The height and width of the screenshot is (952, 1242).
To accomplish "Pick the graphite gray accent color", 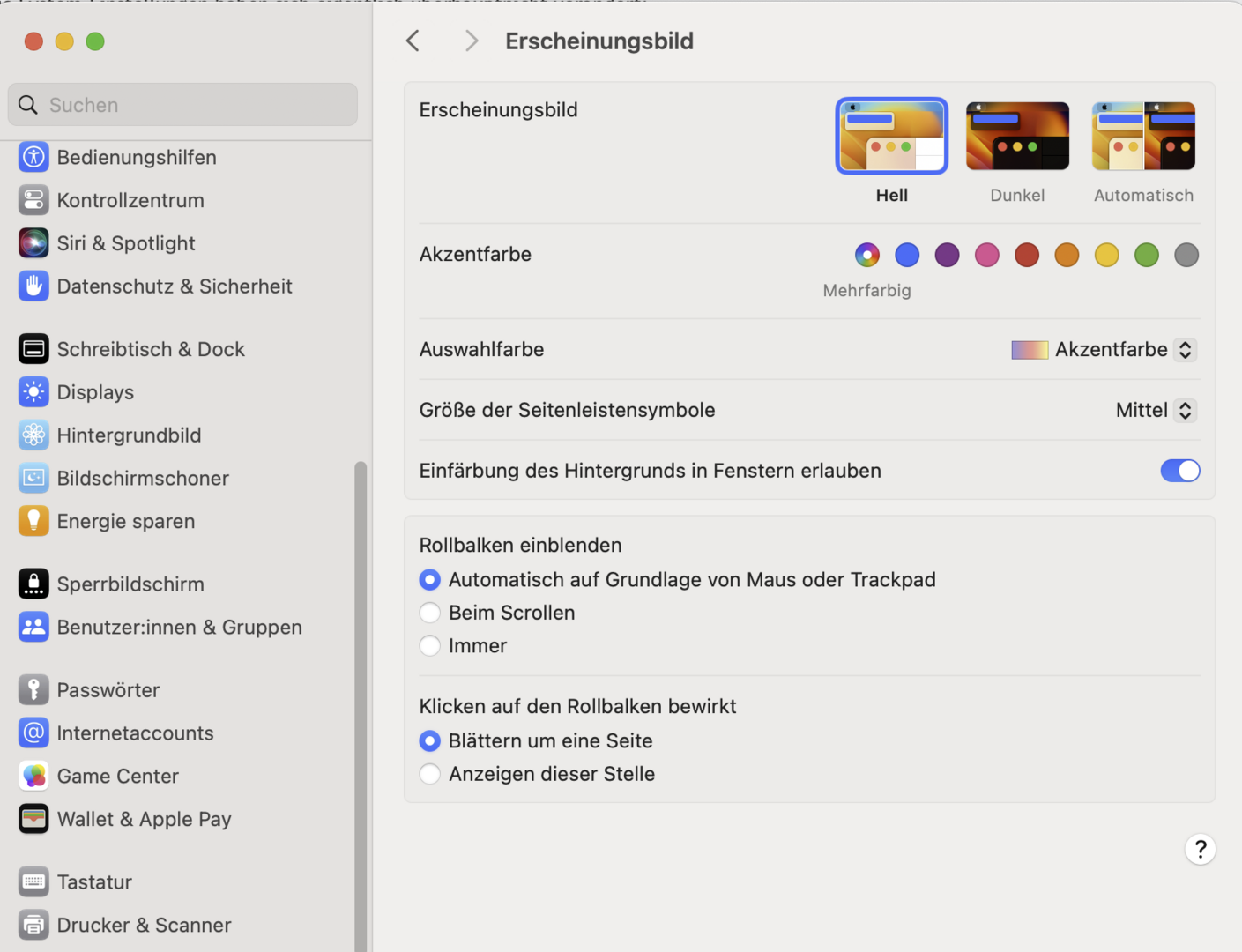I will click(1186, 255).
